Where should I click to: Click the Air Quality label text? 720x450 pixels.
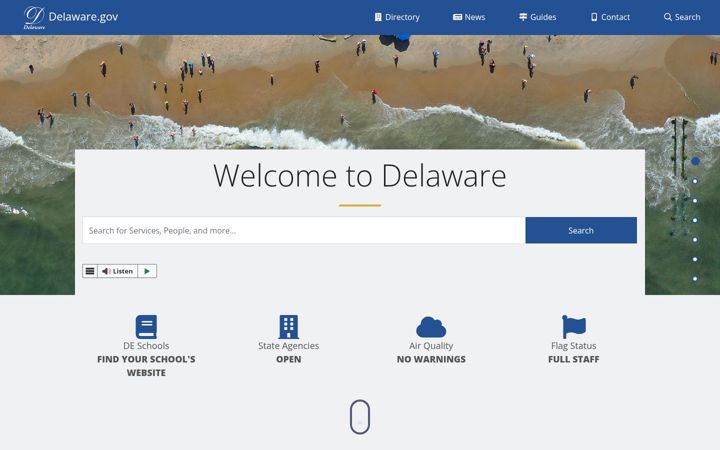(431, 345)
